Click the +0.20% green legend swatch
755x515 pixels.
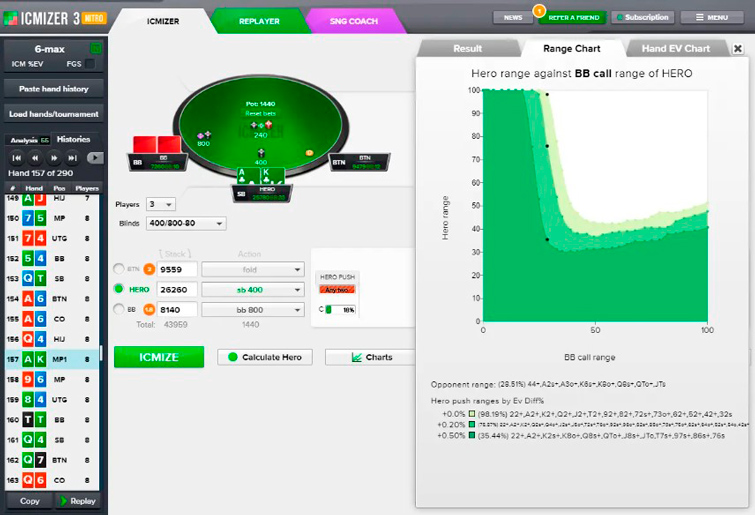point(472,425)
